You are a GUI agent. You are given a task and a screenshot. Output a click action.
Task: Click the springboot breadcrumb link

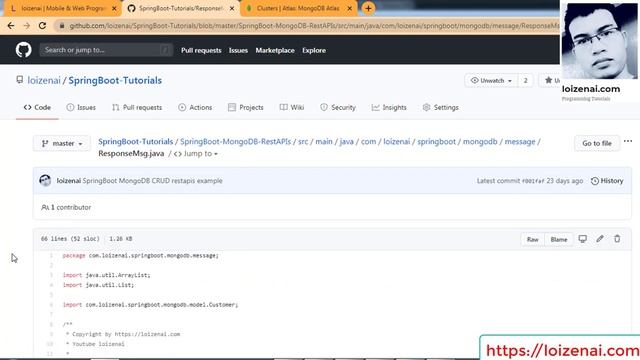436,142
